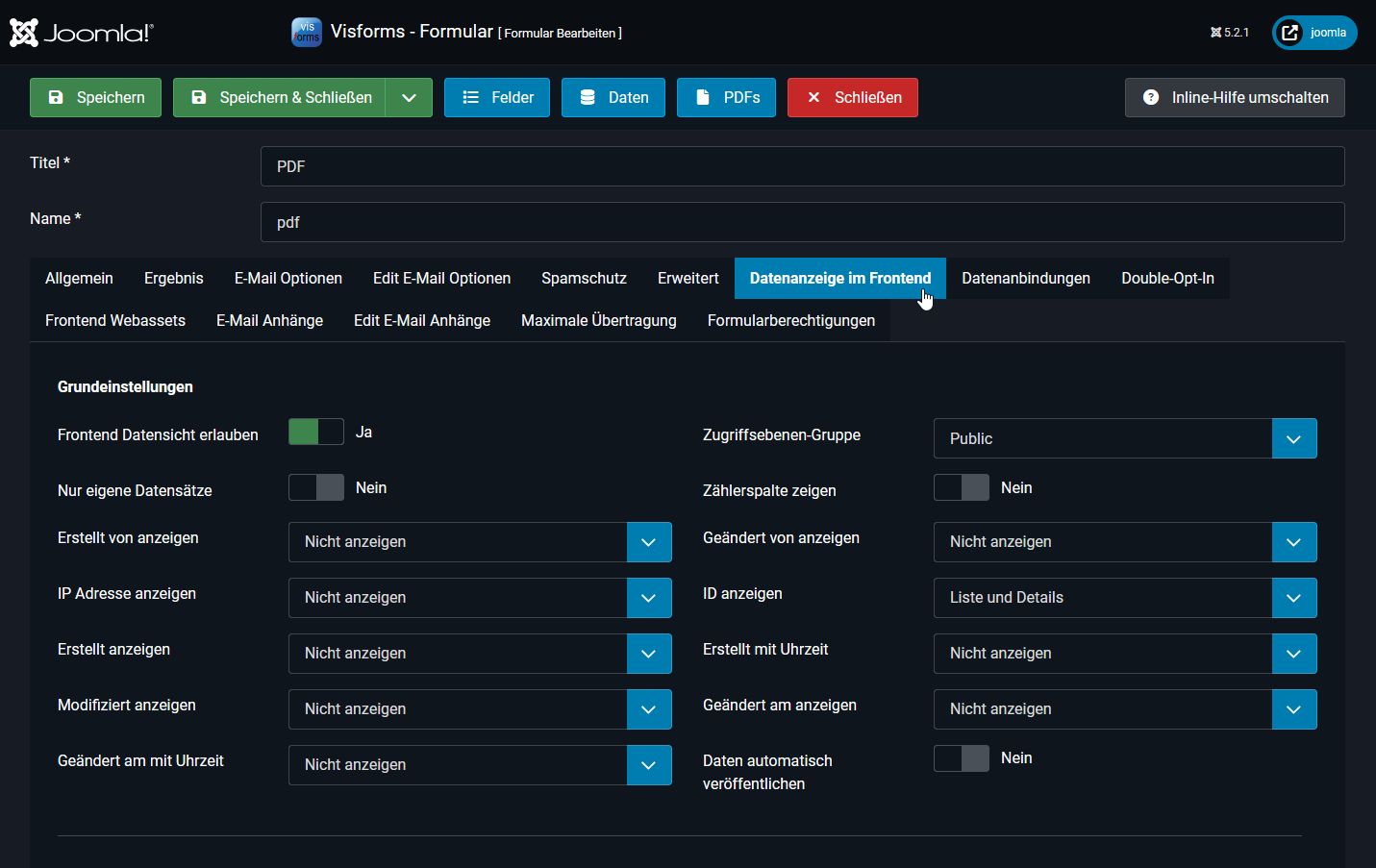Click the Daten database icon
1376x868 pixels.
(588, 97)
